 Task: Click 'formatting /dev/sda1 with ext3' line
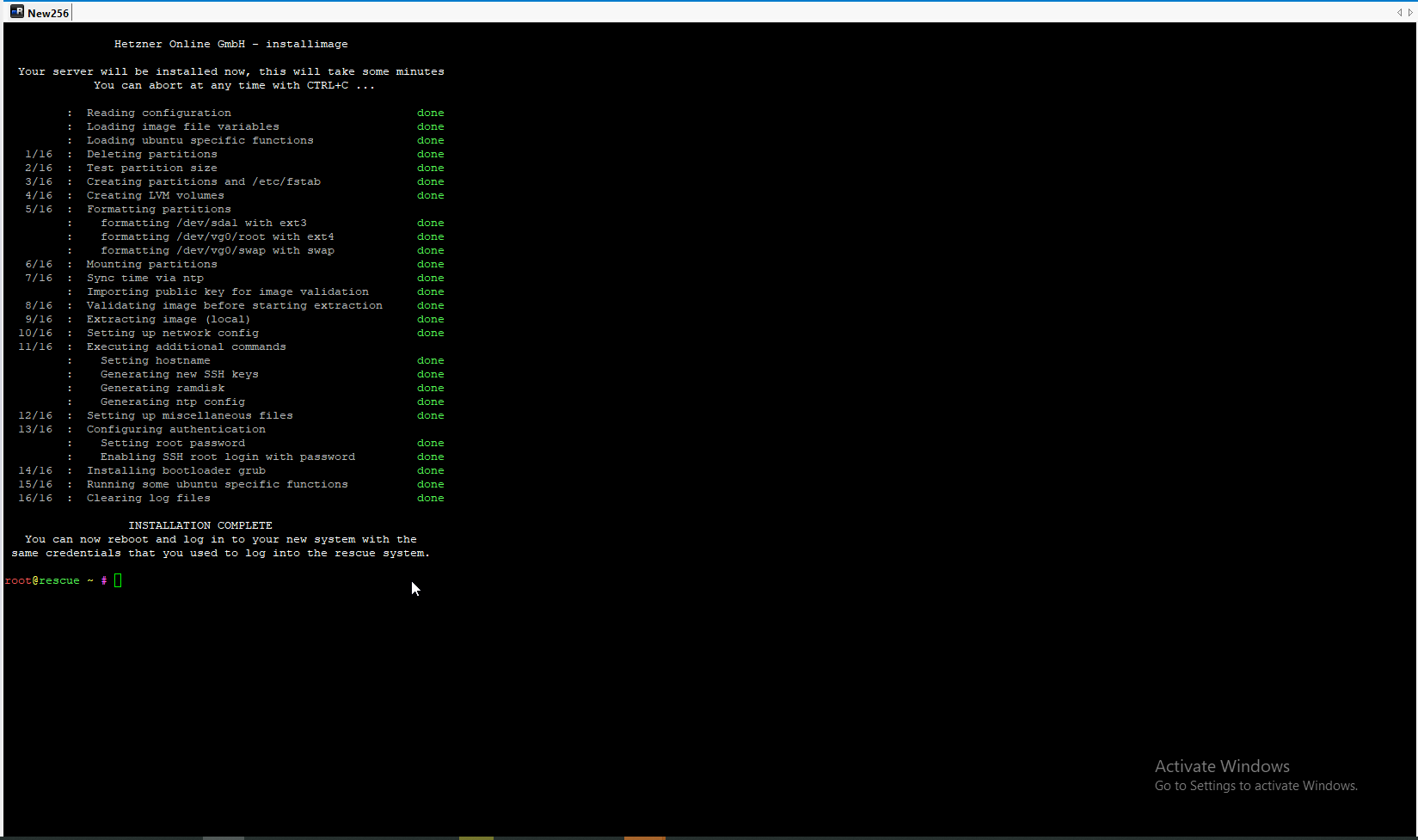click(x=204, y=223)
